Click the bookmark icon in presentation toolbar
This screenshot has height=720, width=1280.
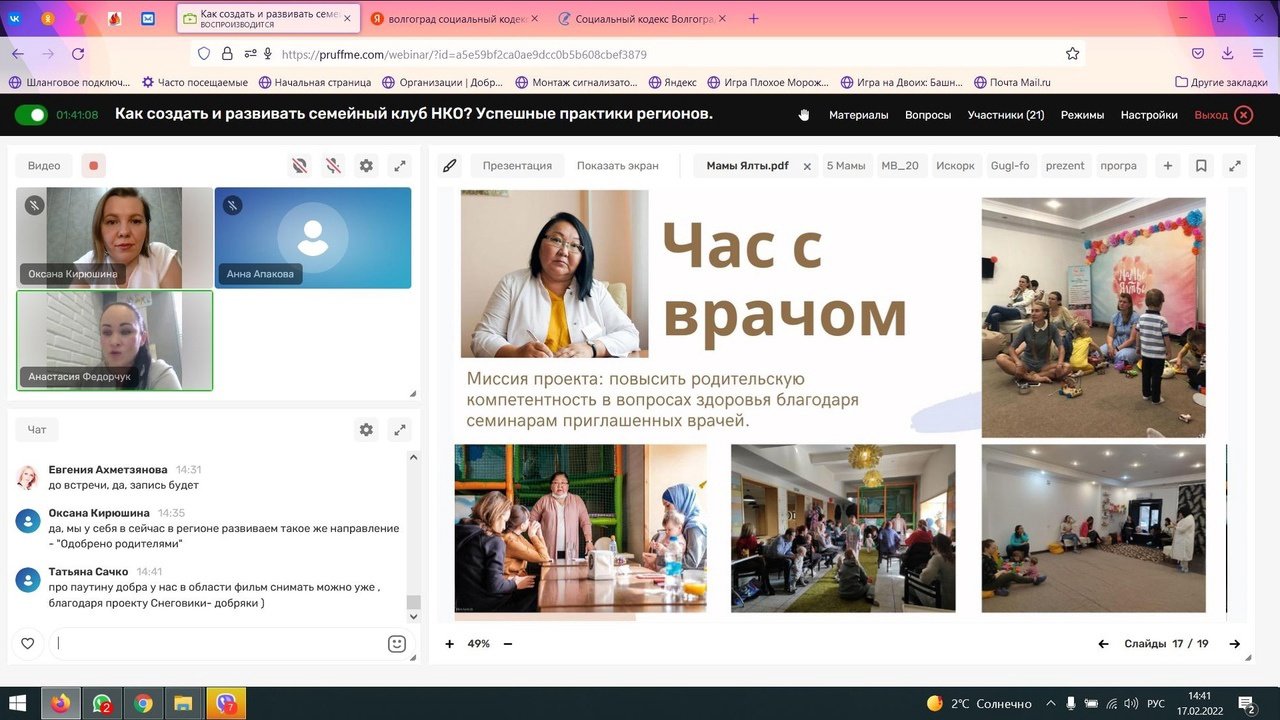pyautogui.click(x=1201, y=166)
